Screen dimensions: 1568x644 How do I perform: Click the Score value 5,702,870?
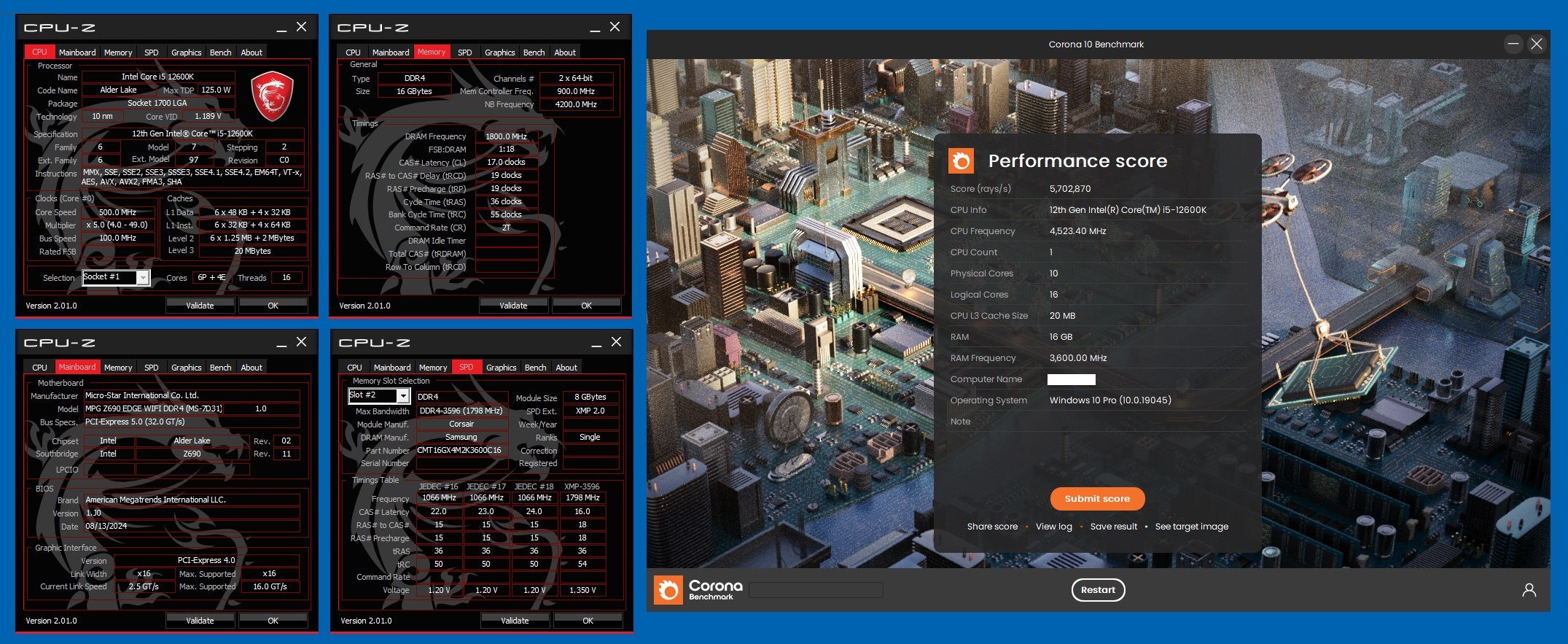pos(1070,189)
